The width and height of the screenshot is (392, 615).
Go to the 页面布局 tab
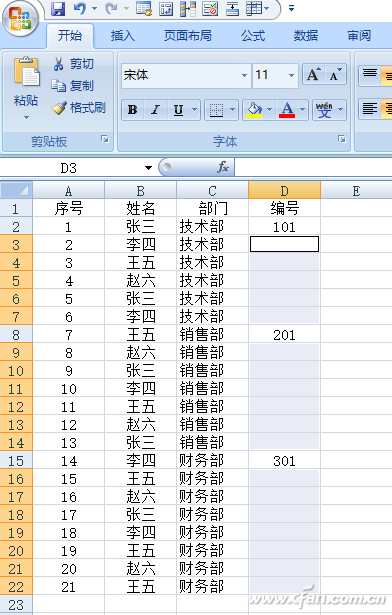coord(188,36)
